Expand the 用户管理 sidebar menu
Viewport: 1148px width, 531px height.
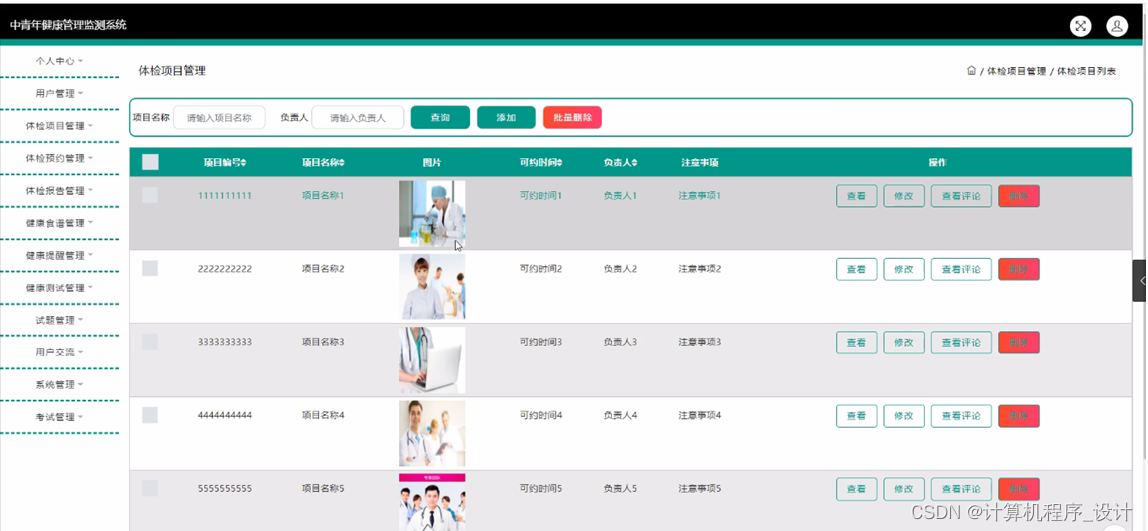click(59, 94)
